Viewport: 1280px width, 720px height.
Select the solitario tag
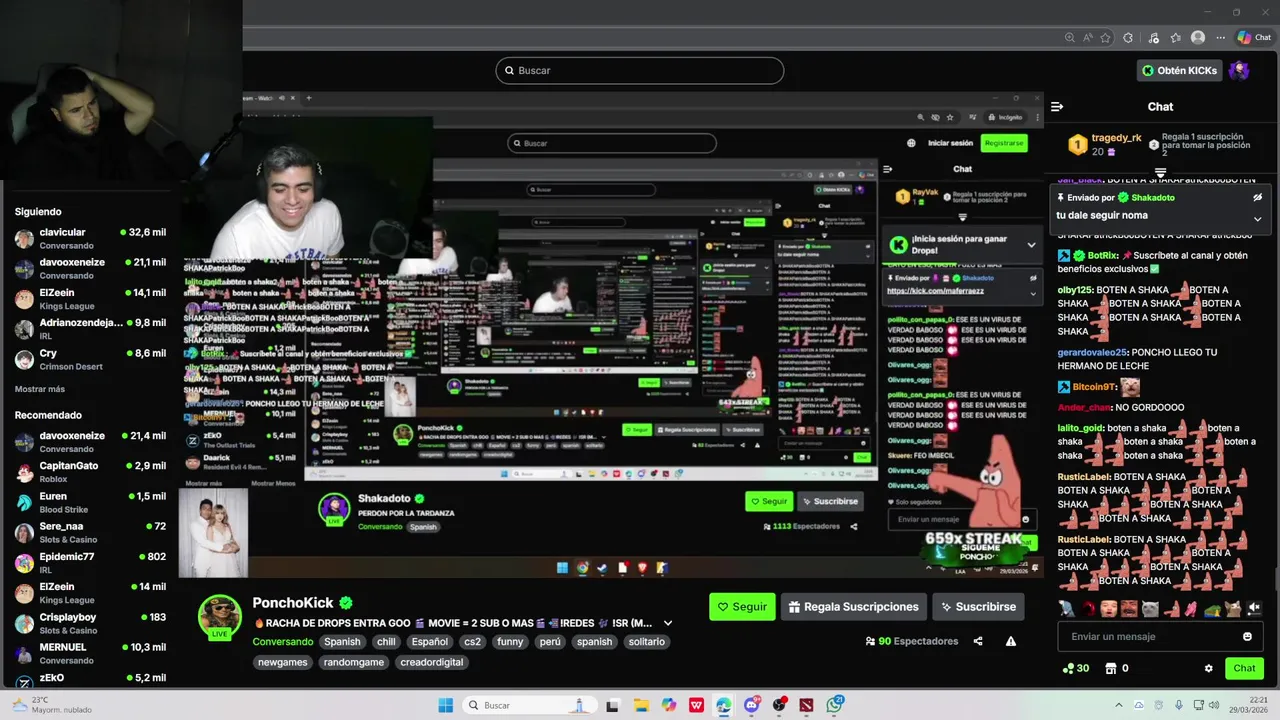646,642
